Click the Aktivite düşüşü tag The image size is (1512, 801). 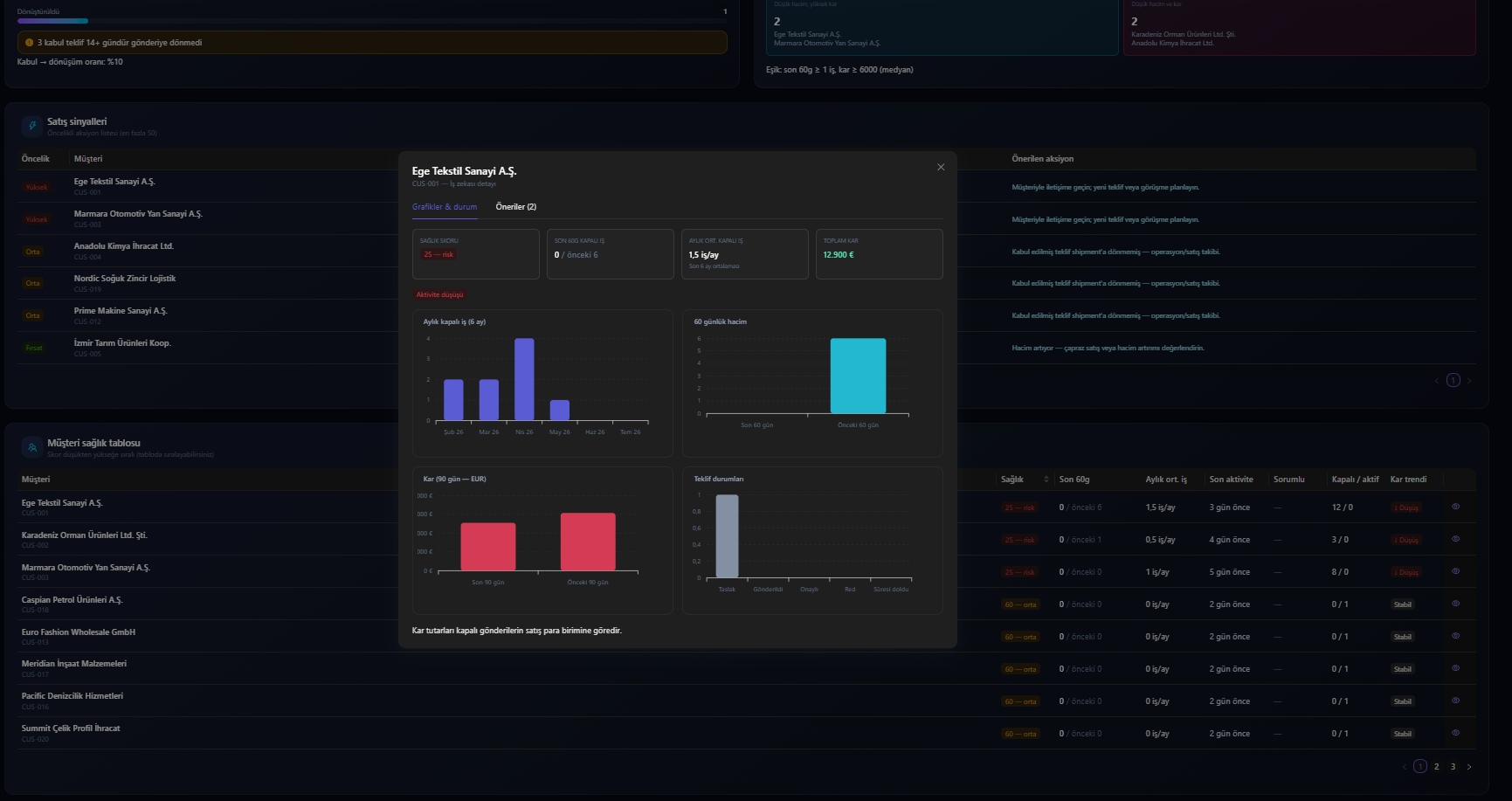click(x=440, y=295)
